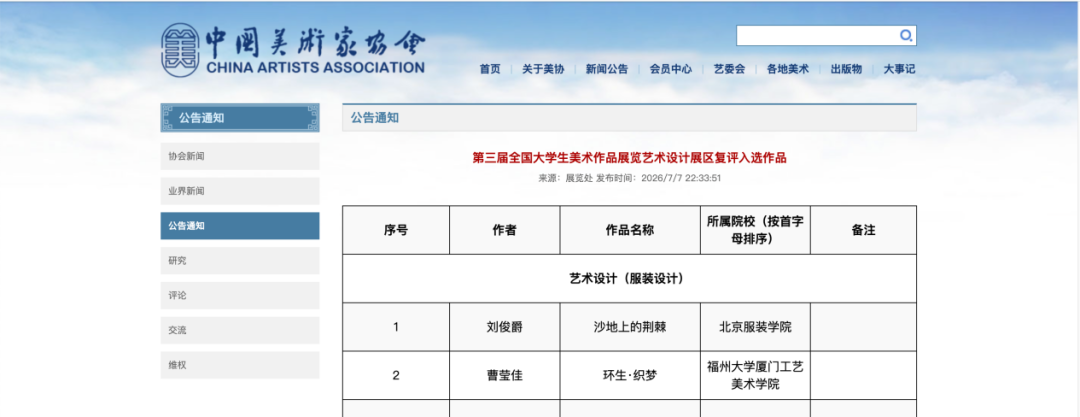Open the 出版物 navigation item
Viewport: 1080px width, 417px height.
coord(847,69)
